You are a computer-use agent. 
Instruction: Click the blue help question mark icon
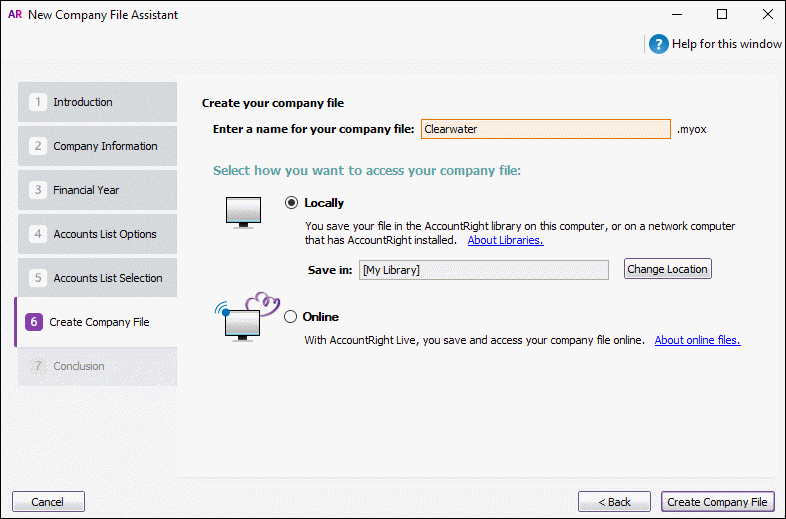point(658,44)
